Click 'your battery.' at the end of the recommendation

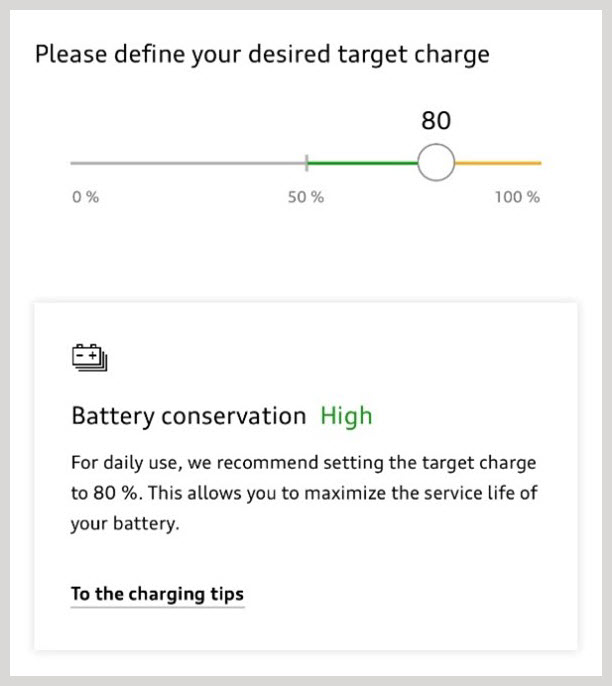(125, 524)
